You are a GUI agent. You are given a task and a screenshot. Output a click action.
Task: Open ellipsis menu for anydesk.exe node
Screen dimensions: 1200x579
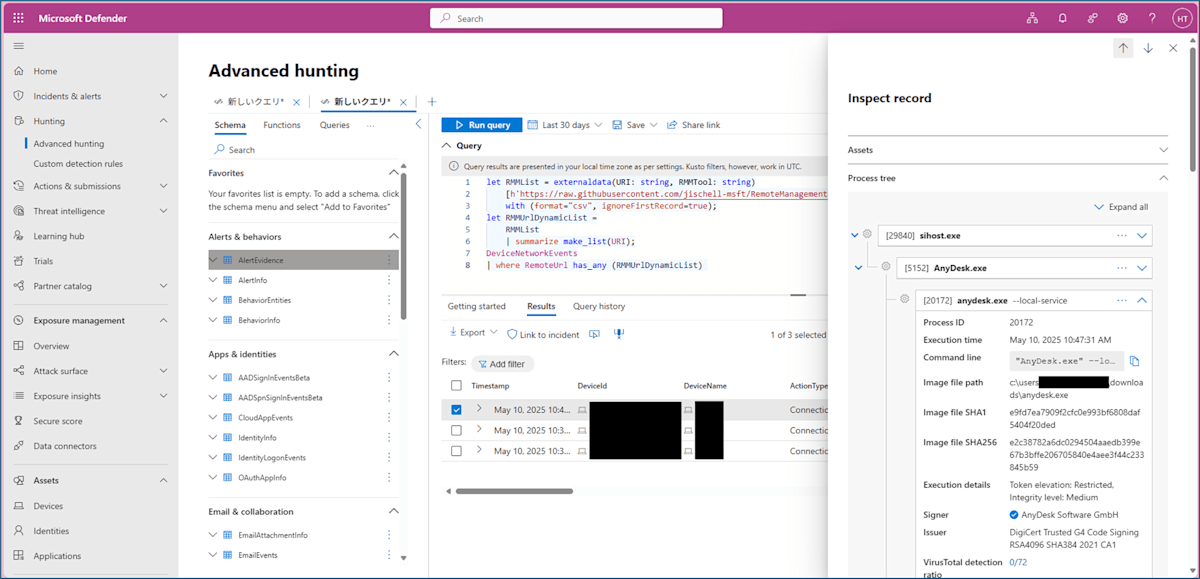[1122, 300]
